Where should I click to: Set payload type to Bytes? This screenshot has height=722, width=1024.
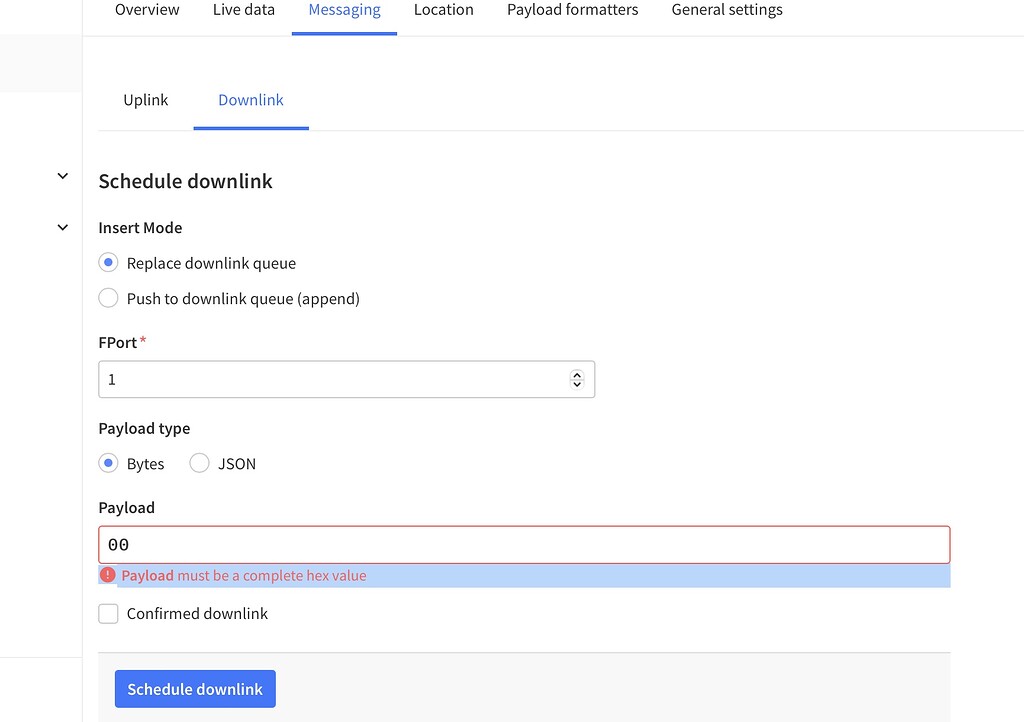[x=109, y=463]
